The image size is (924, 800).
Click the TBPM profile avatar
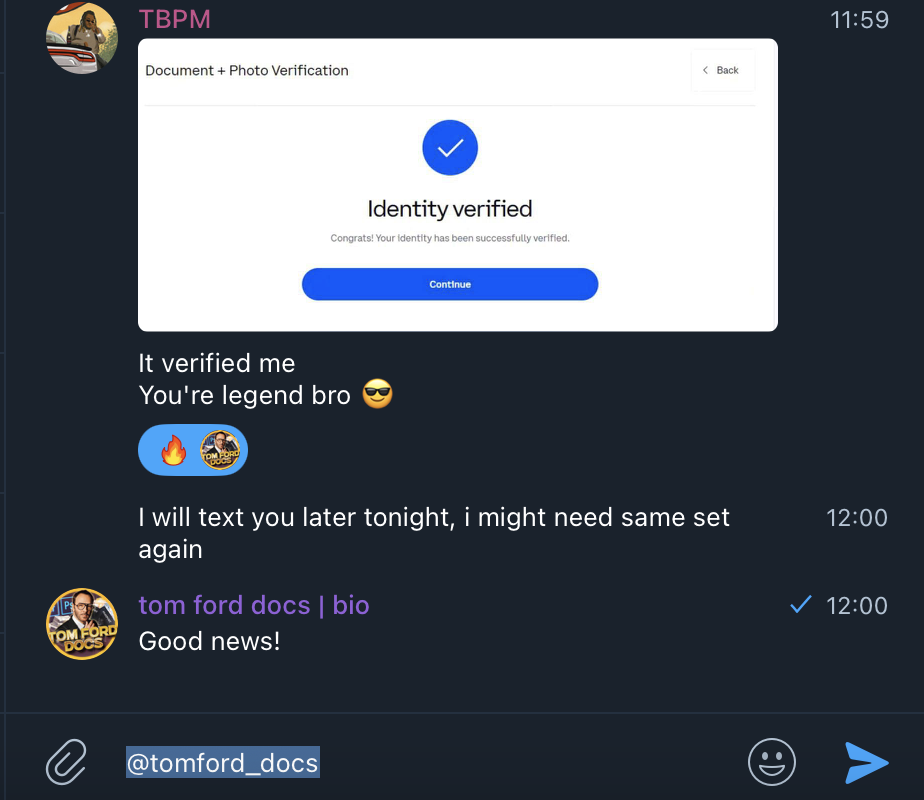pos(81,37)
